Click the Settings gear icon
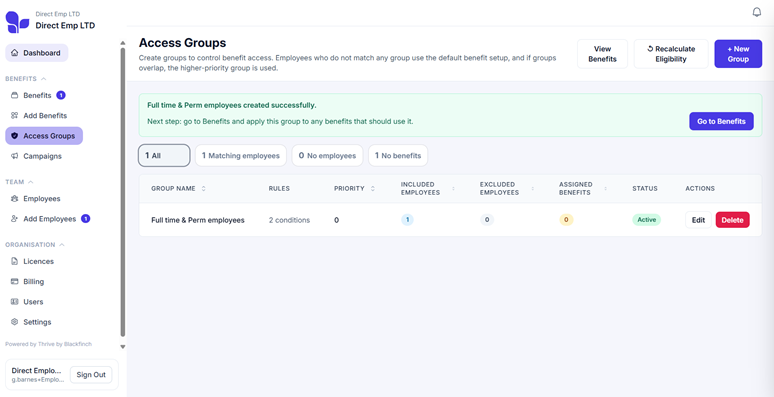This screenshot has height=397, width=774. coord(14,322)
